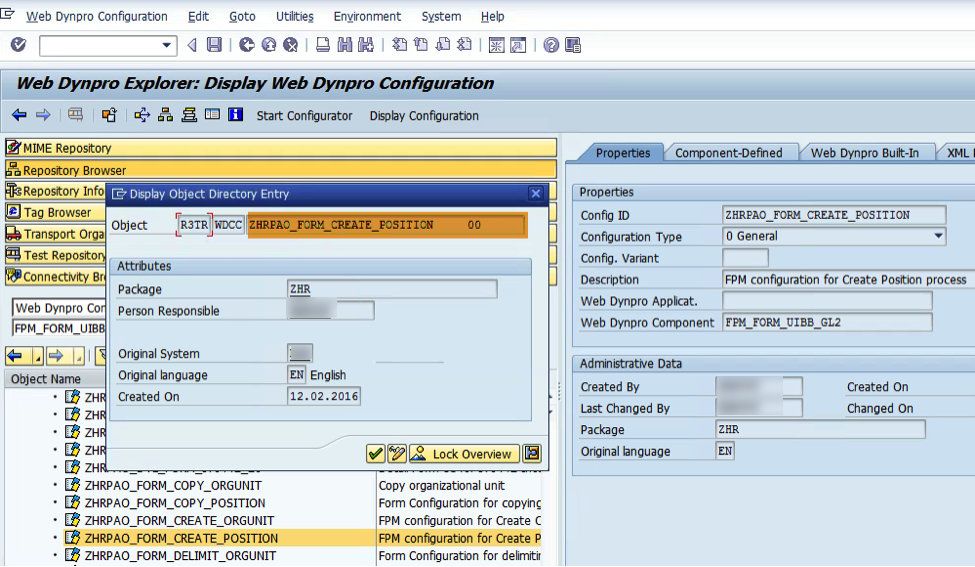Open the Configuration Type dropdown
975x567 pixels.
click(938, 236)
